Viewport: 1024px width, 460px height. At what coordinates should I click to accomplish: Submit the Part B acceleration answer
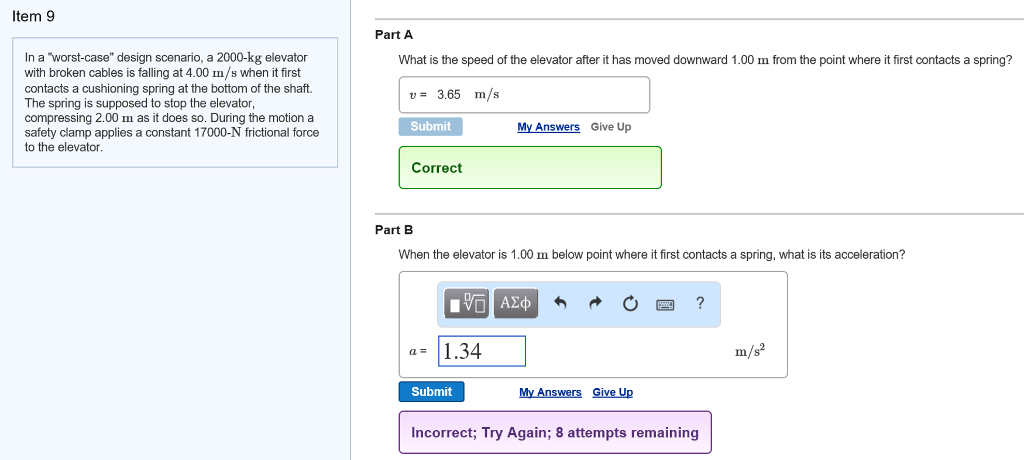tap(431, 392)
